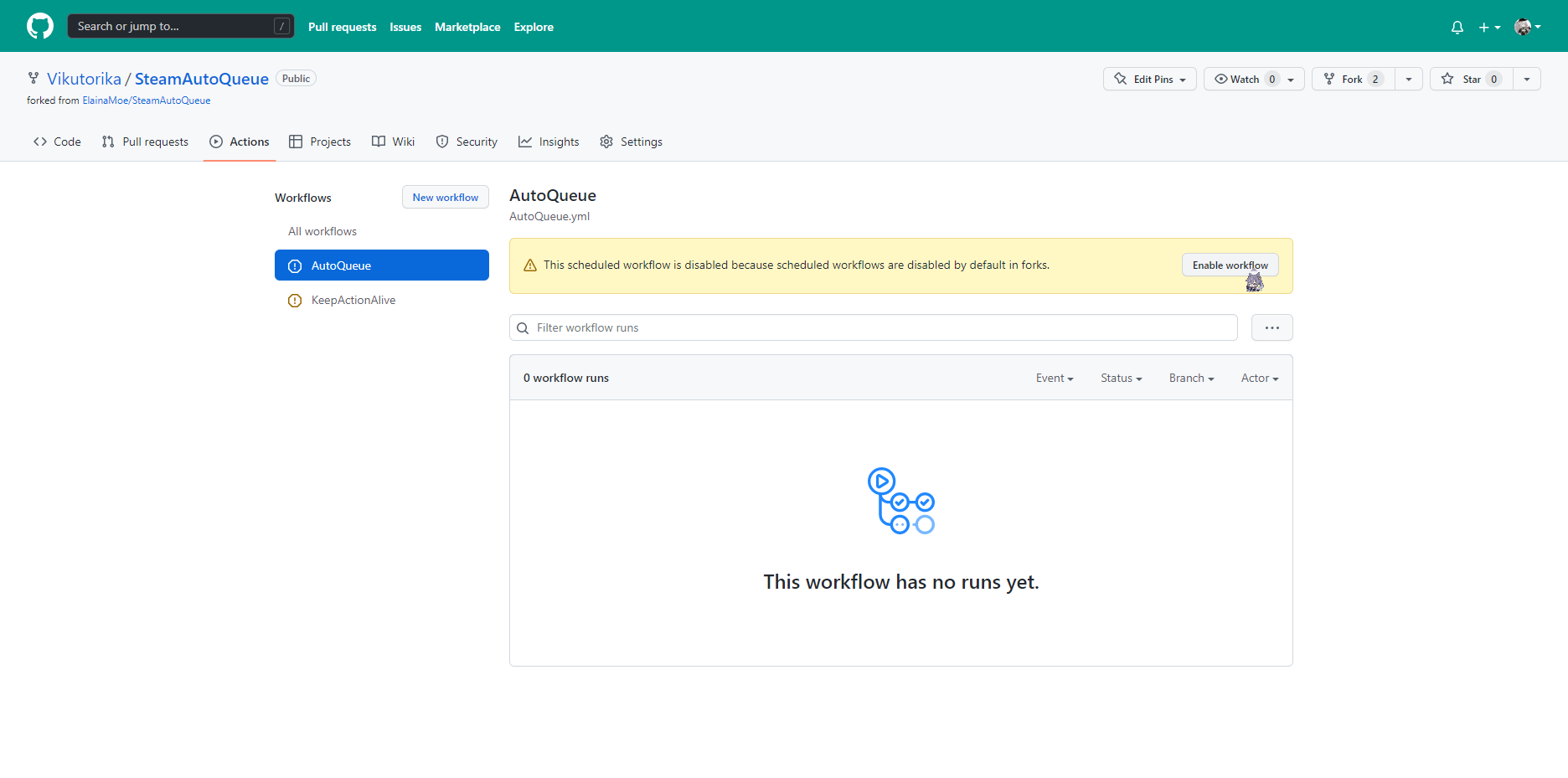Switch to the Code tab
Screen dimensions: 1568x778
(x=57, y=142)
